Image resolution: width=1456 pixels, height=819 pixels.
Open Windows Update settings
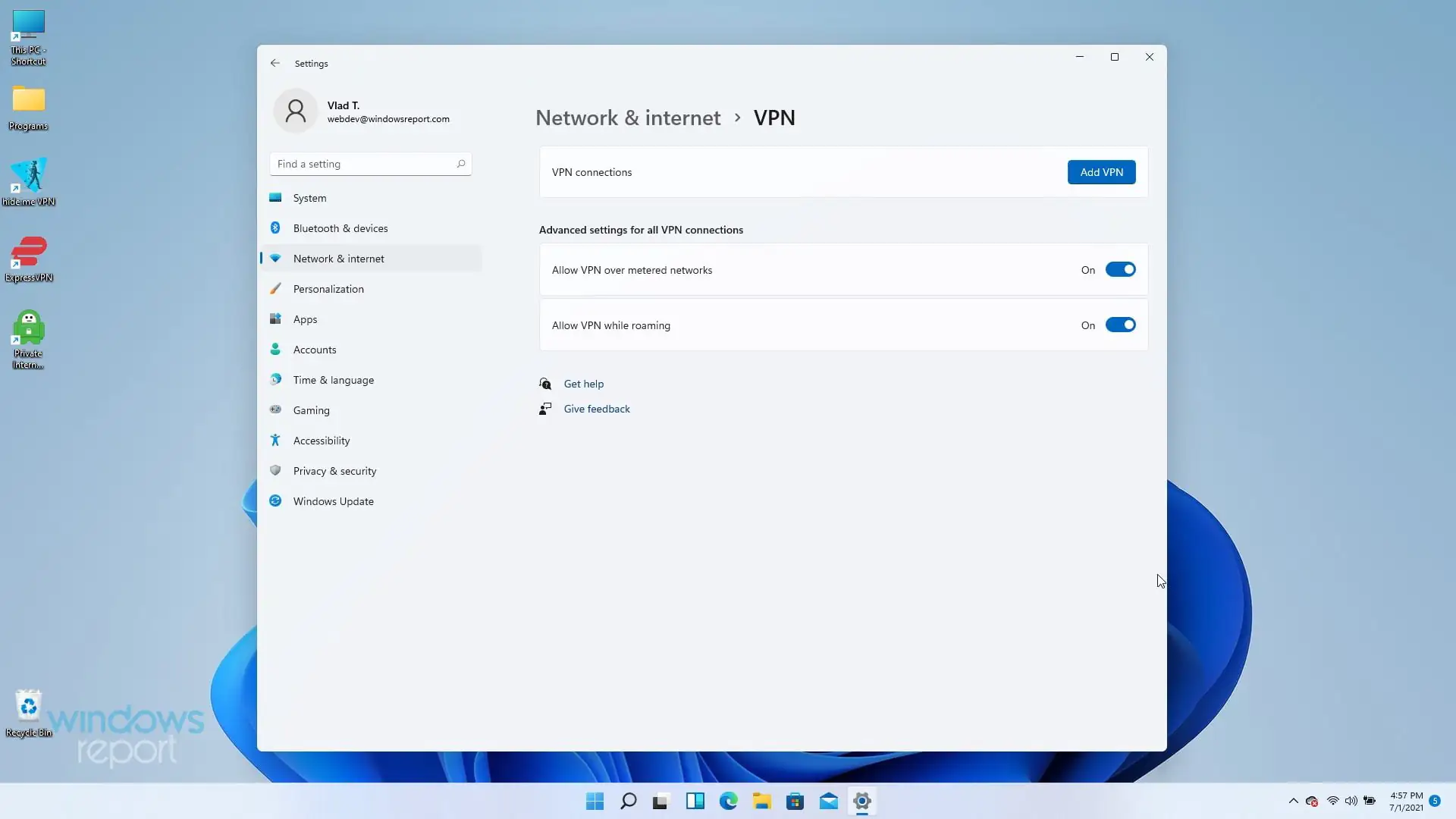tap(334, 500)
